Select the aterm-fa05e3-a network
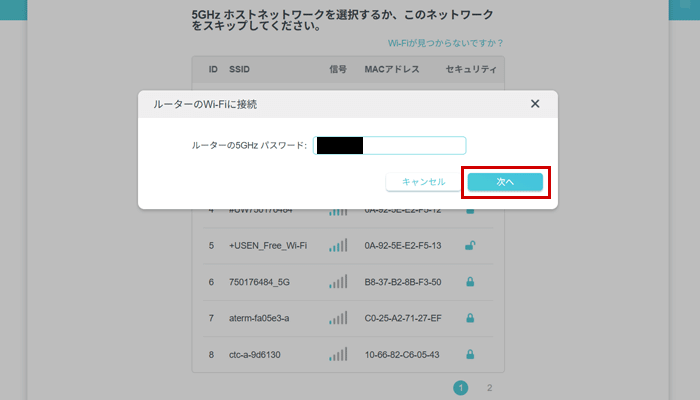700x400 pixels. (x=348, y=318)
